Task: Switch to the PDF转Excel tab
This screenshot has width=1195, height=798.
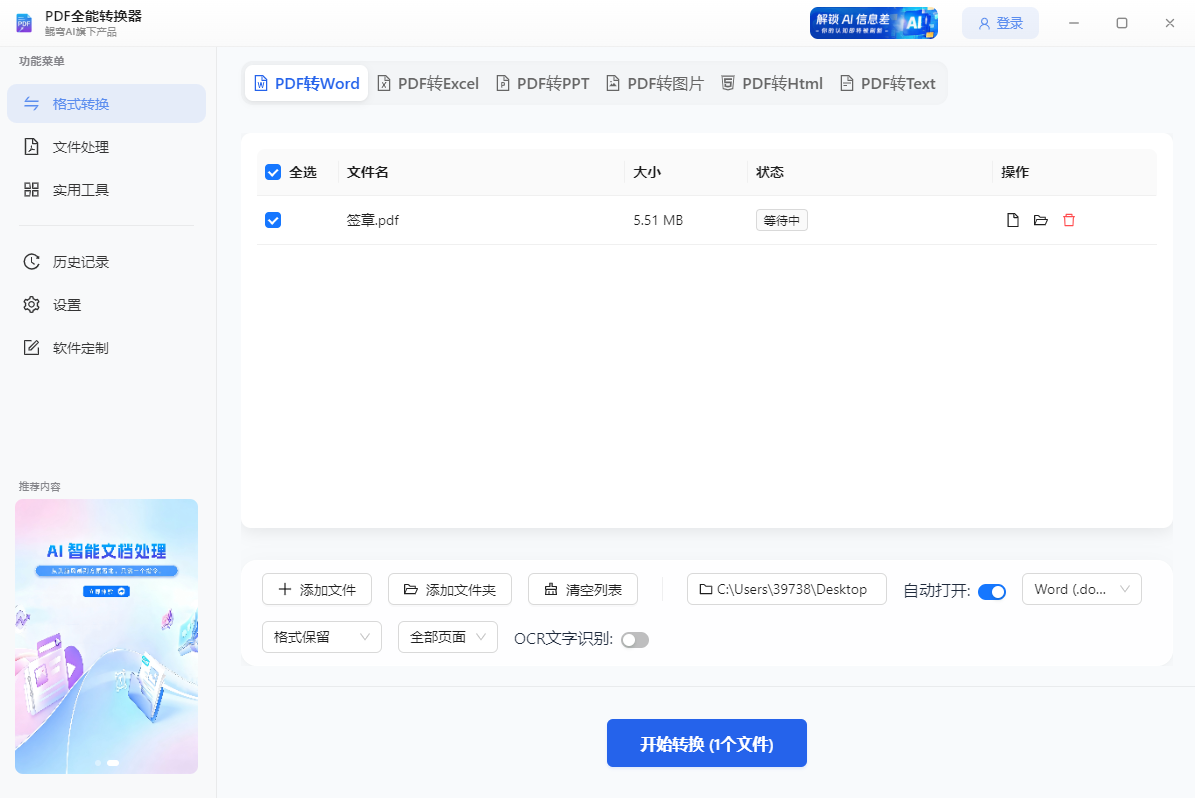Action: pos(428,83)
